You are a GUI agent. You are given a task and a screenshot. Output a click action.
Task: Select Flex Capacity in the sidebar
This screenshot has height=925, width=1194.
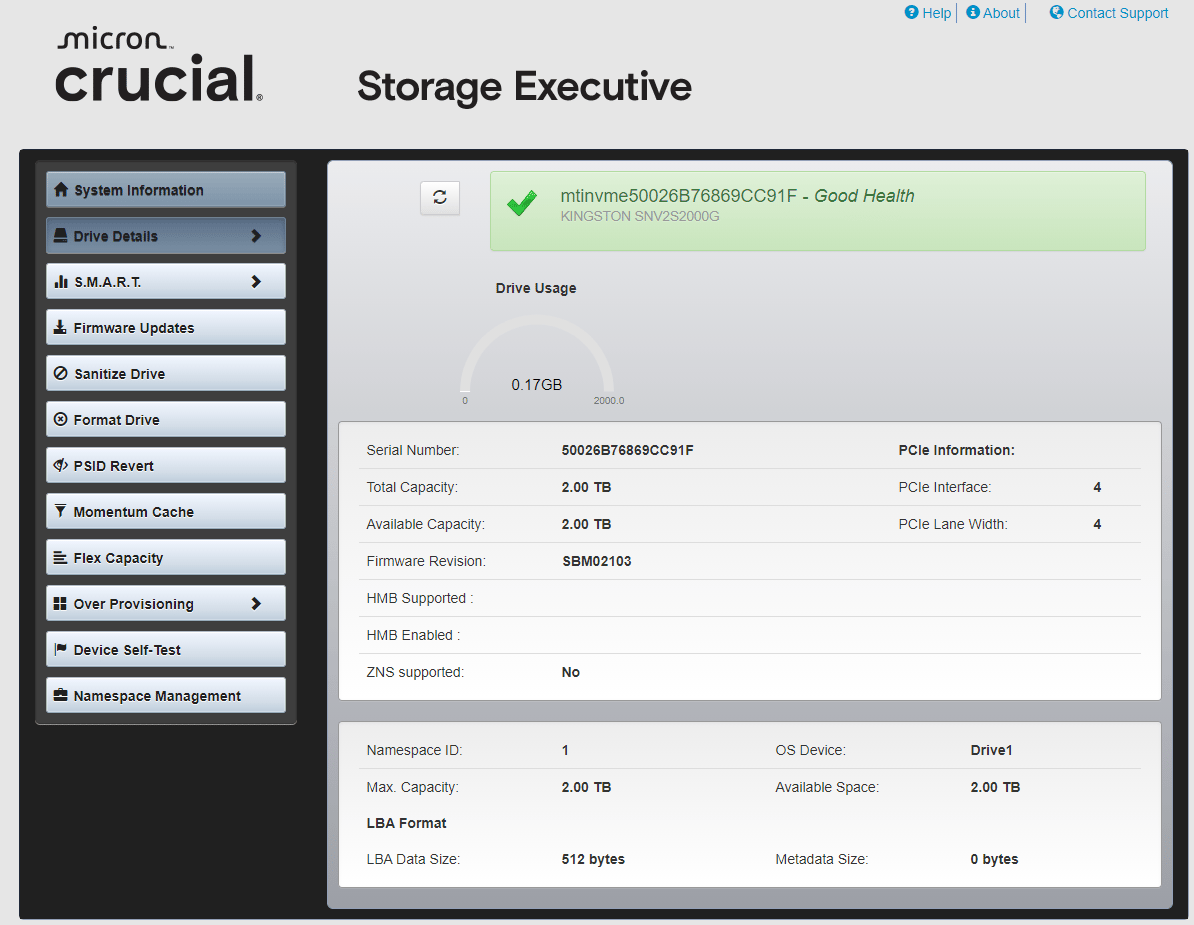(166, 557)
